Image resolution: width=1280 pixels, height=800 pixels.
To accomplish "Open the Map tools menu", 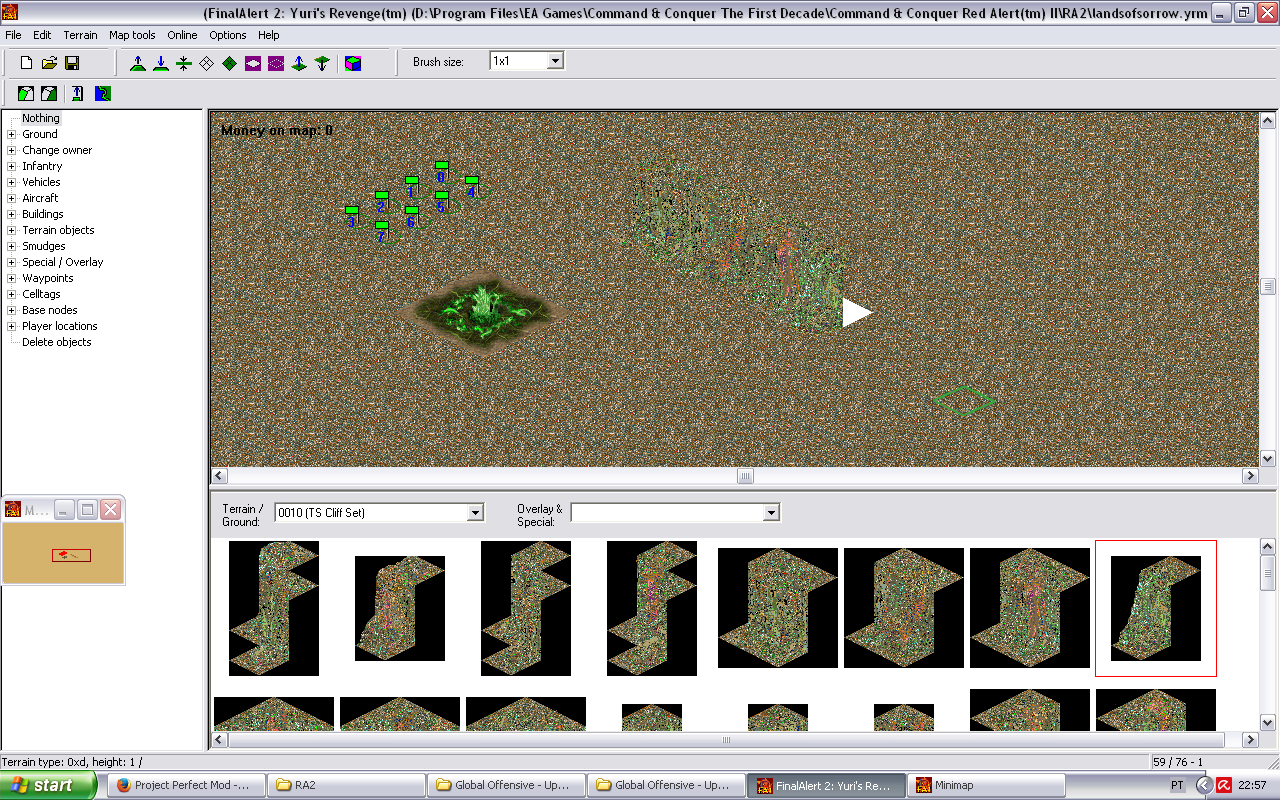I will tap(132, 35).
